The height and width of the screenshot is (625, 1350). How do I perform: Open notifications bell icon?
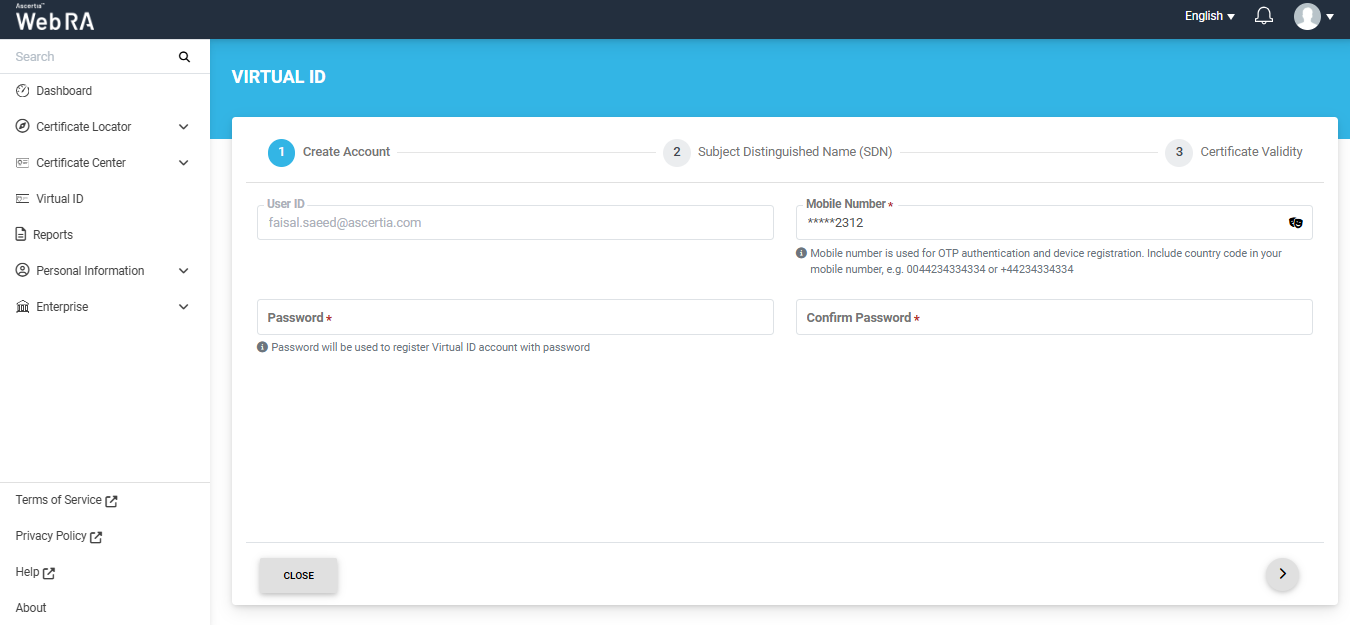point(1264,16)
